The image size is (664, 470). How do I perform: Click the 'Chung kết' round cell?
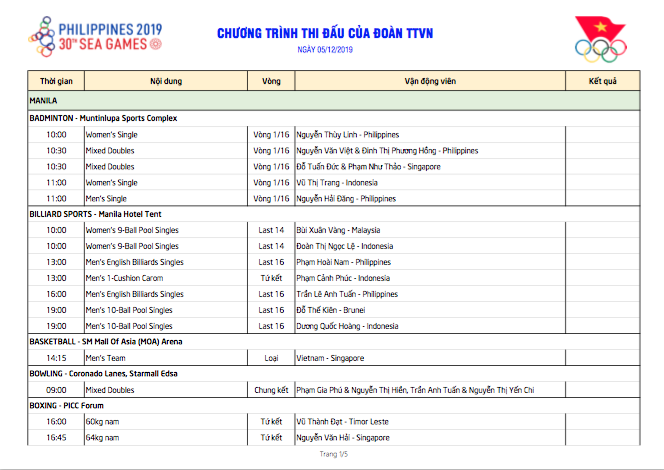[271, 390]
